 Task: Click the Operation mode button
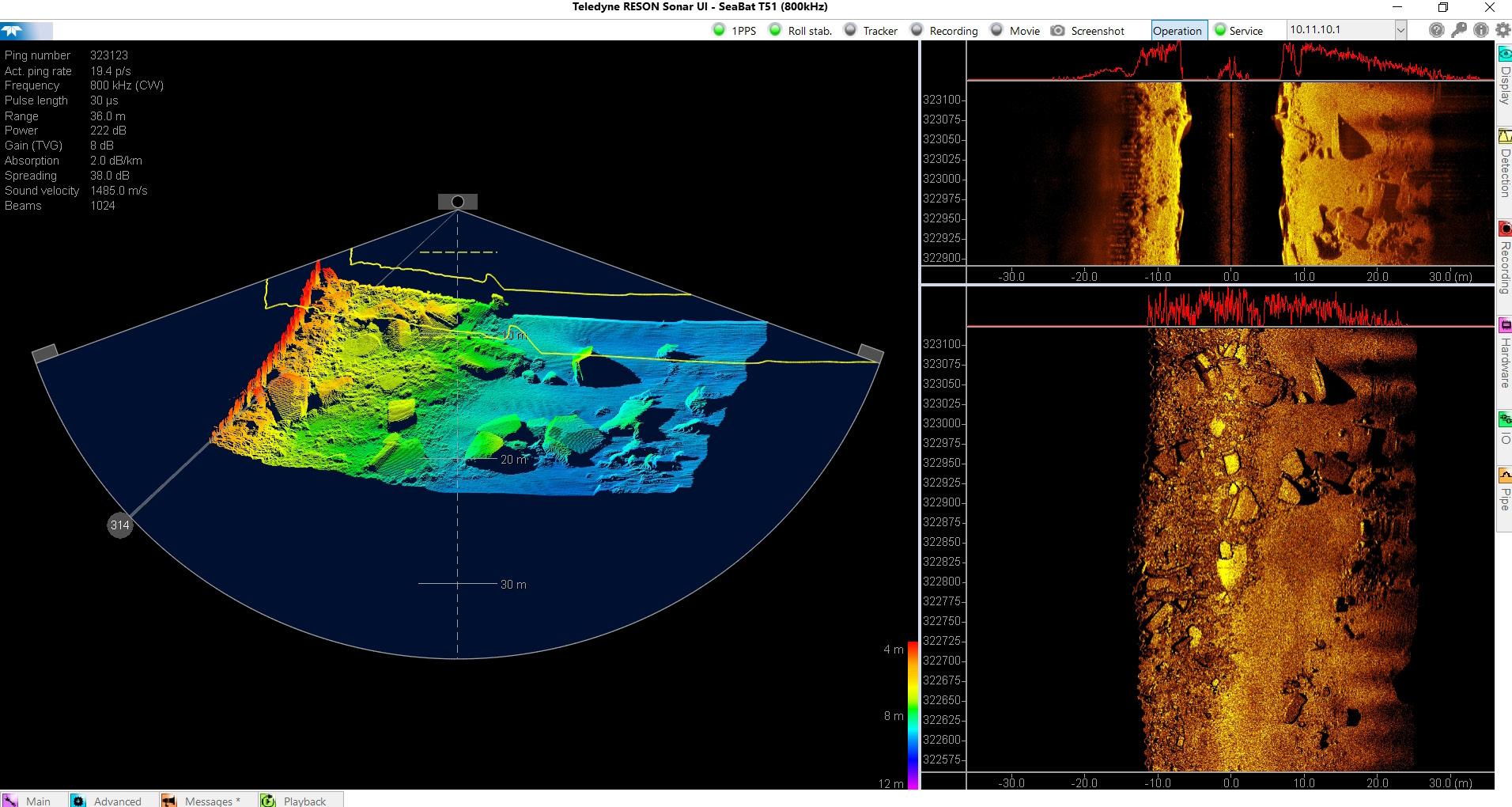1177,30
